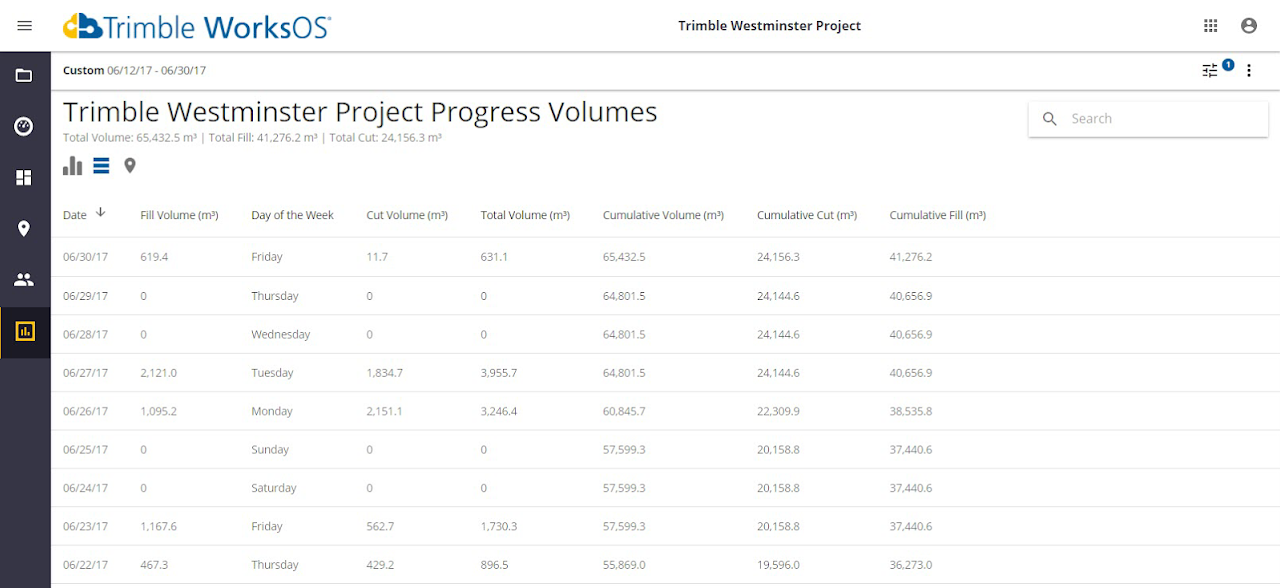Open the folder icon in the sidebar
1280x588 pixels.
coord(24,76)
